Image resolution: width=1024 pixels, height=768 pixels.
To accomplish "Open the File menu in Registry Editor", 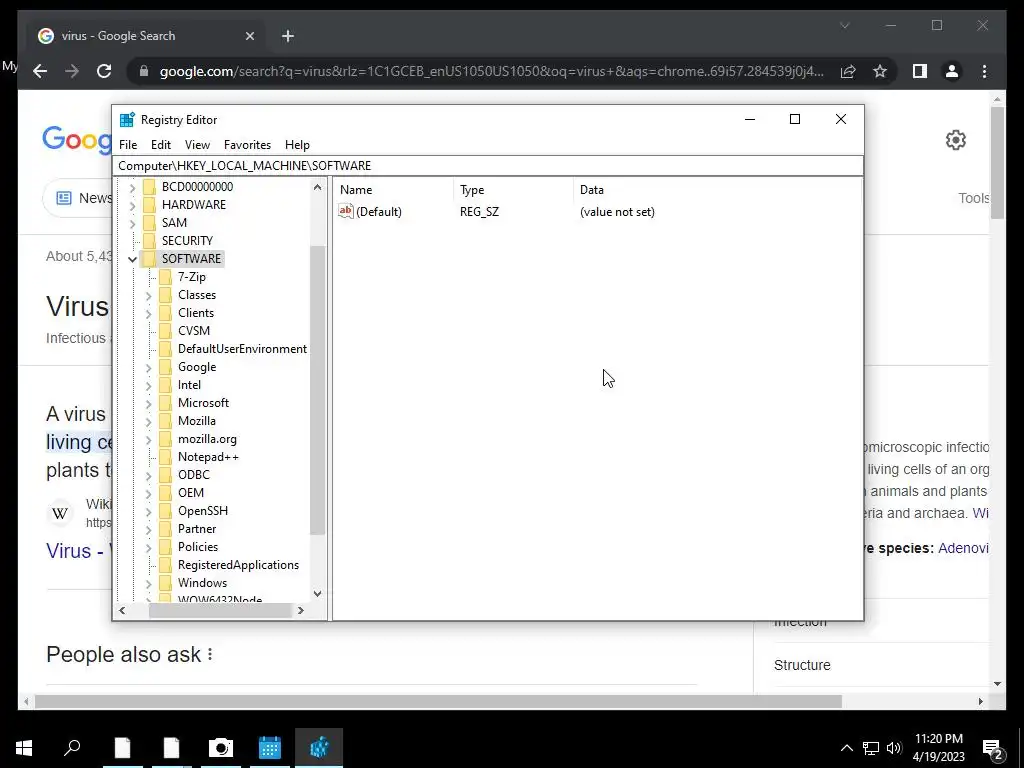I will (x=128, y=145).
